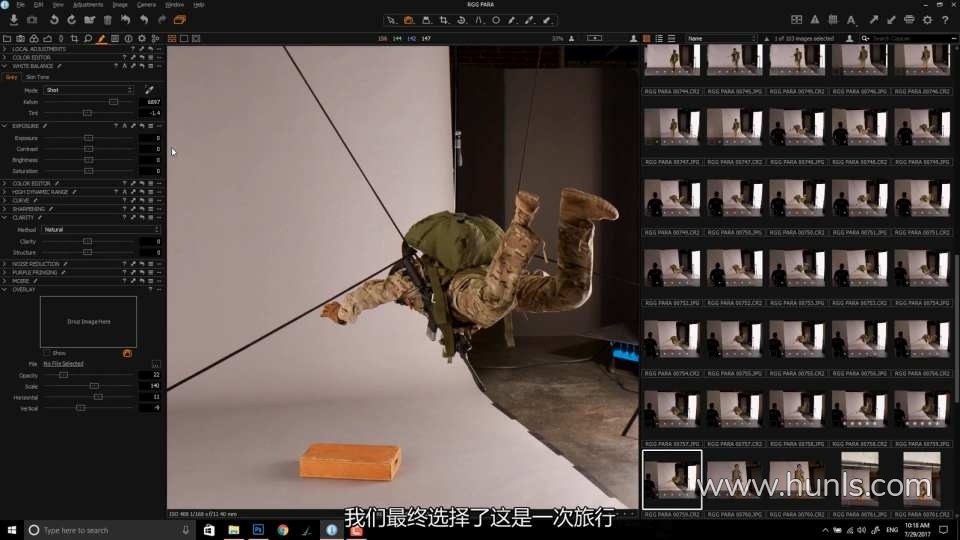Click the Import Images icon

coord(14,20)
